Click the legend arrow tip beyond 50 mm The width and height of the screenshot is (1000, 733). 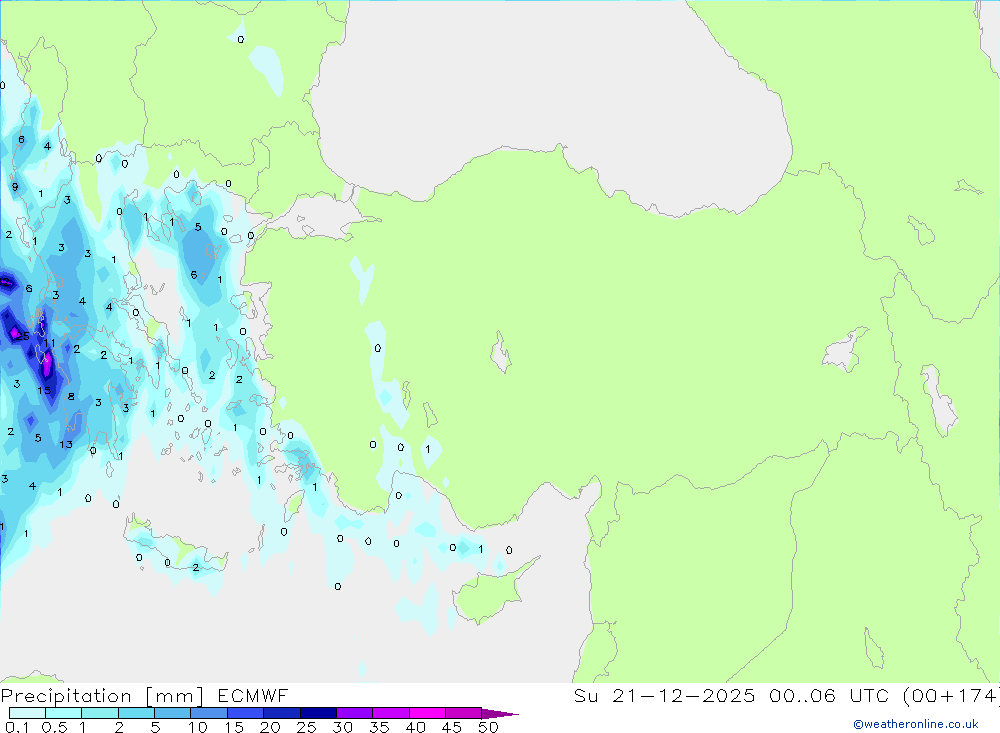[x=503, y=714]
